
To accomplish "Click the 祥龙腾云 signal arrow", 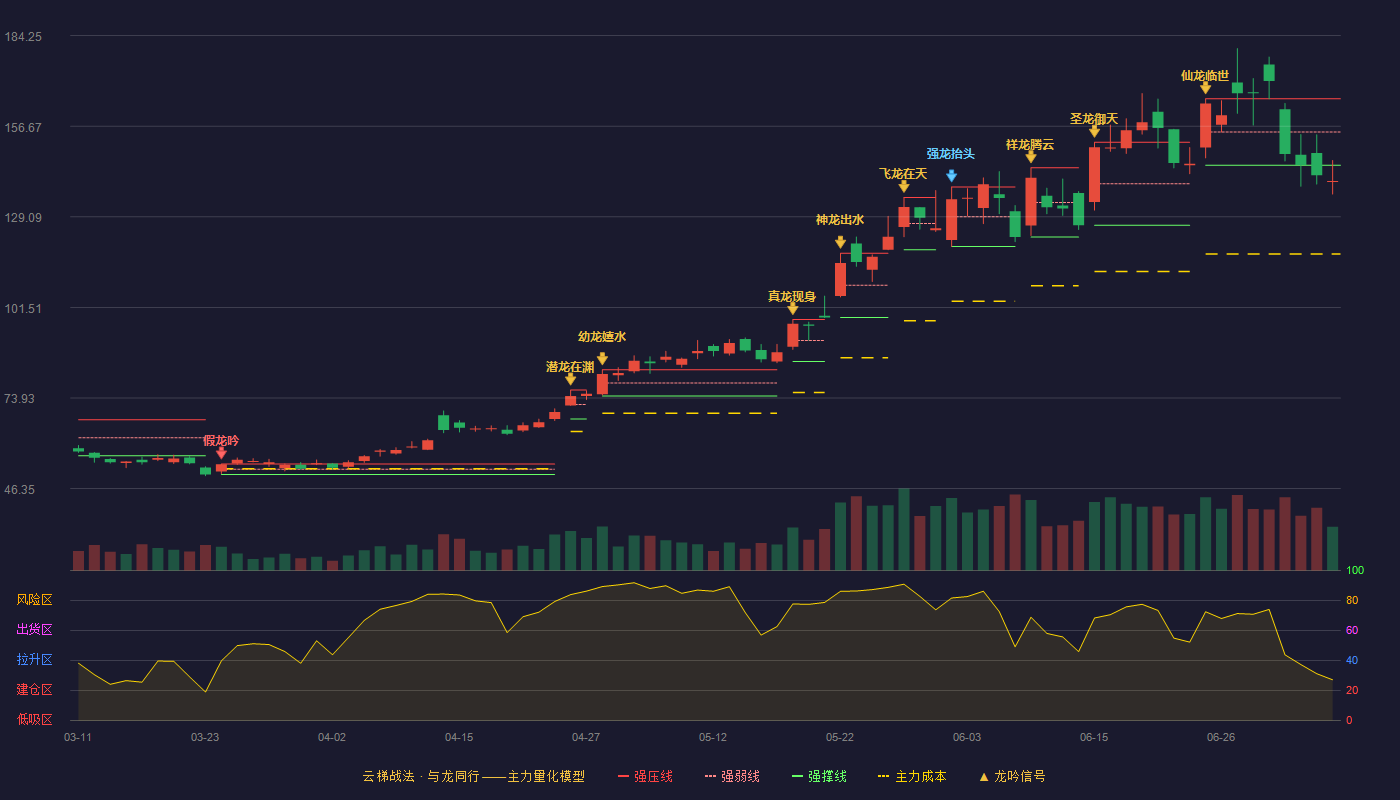I will coord(1031,157).
